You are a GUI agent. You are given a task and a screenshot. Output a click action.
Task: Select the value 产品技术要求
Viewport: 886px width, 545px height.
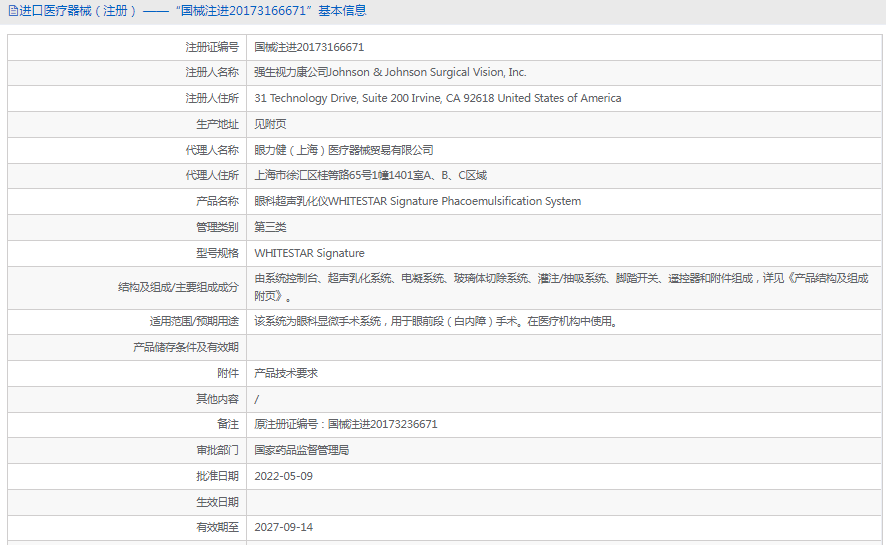[x=286, y=373]
